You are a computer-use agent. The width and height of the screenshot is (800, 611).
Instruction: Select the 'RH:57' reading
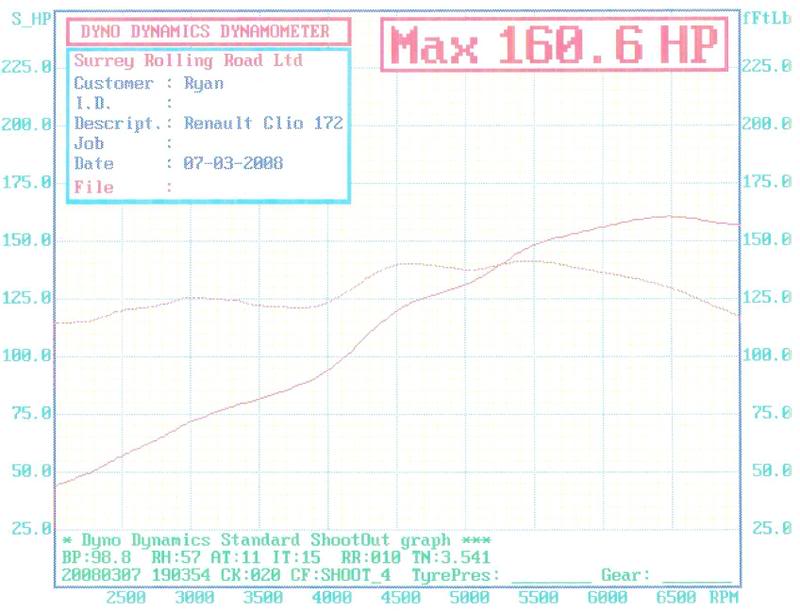[x=176, y=557]
